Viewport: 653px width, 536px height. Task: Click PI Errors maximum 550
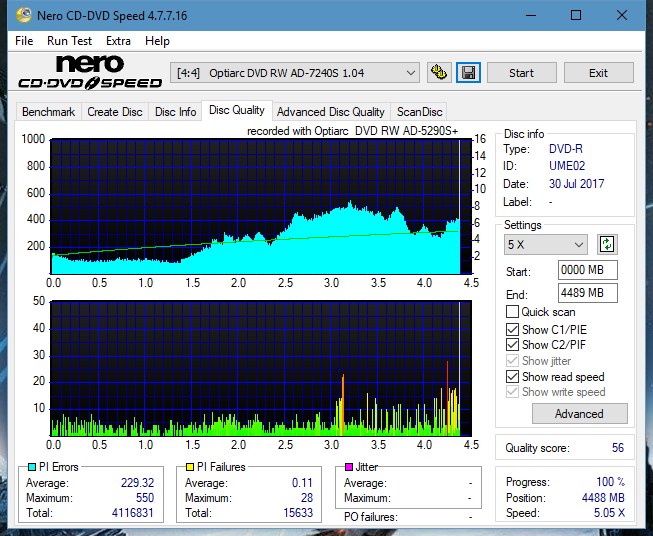point(145,498)
